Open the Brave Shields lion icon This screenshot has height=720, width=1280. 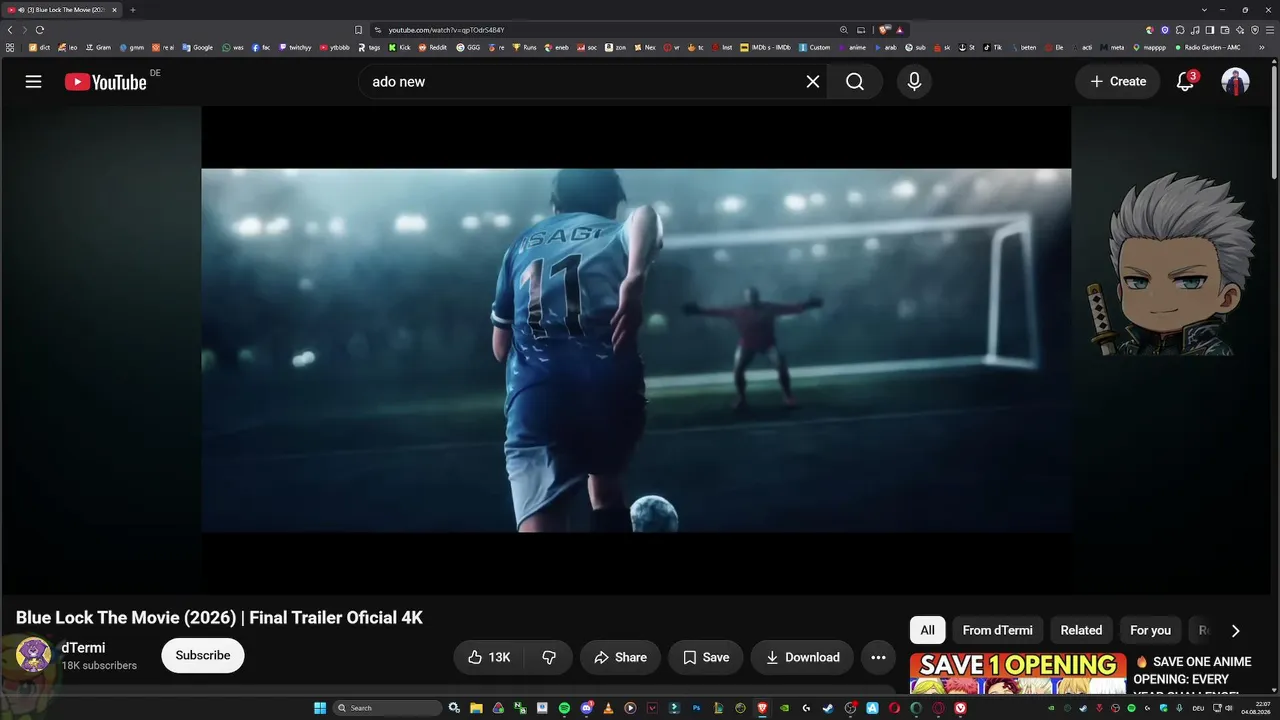[x=884, y=30]
